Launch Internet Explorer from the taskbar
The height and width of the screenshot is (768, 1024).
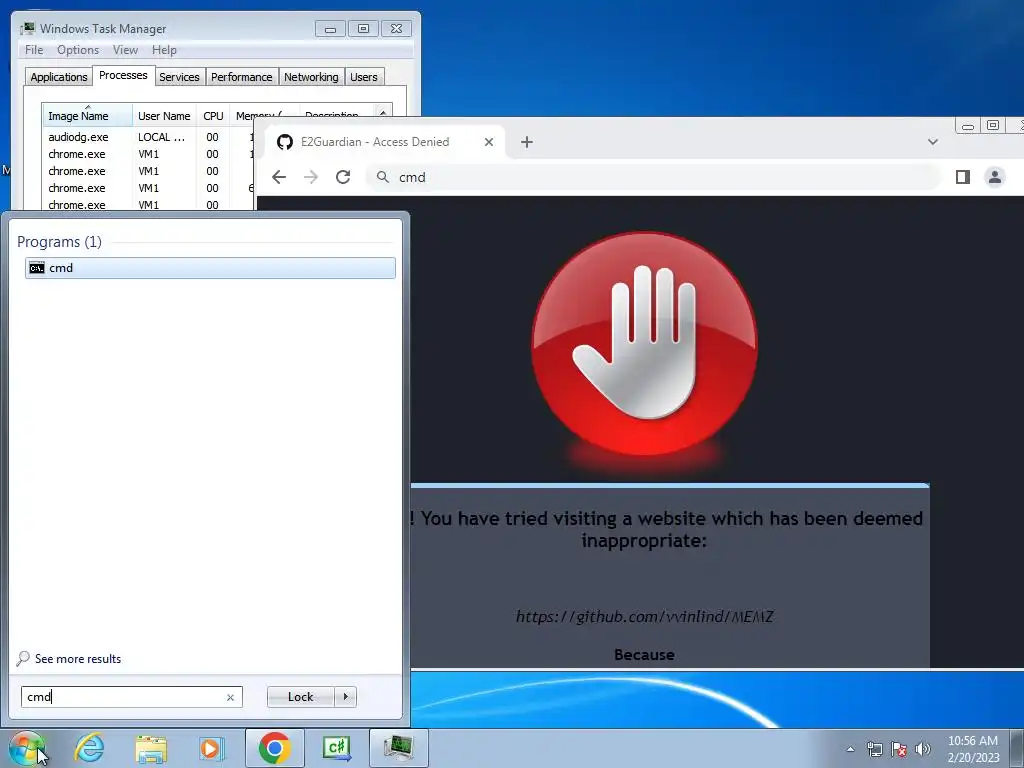[x=89, y=748]
